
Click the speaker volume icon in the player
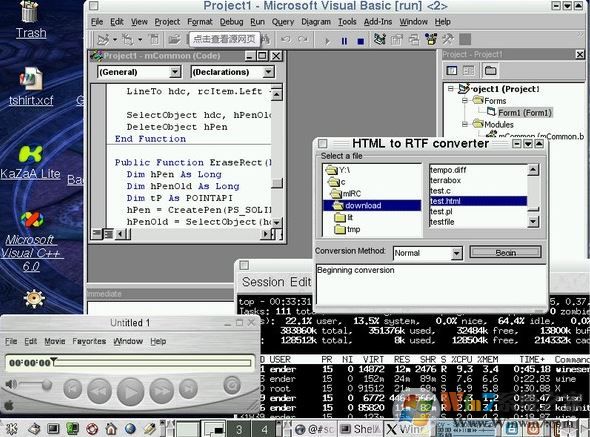[x=11, y=384]
